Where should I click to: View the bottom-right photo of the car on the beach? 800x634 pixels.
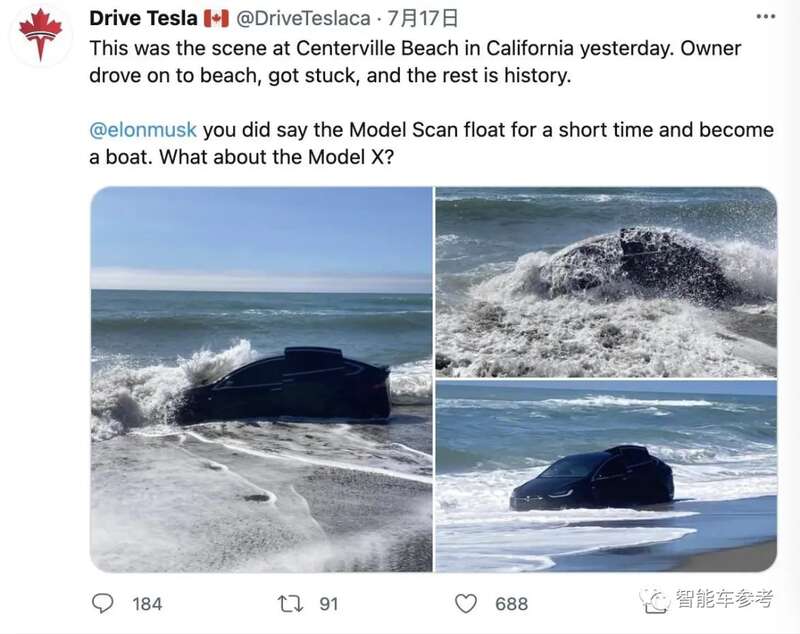click(x=606, y=476)
